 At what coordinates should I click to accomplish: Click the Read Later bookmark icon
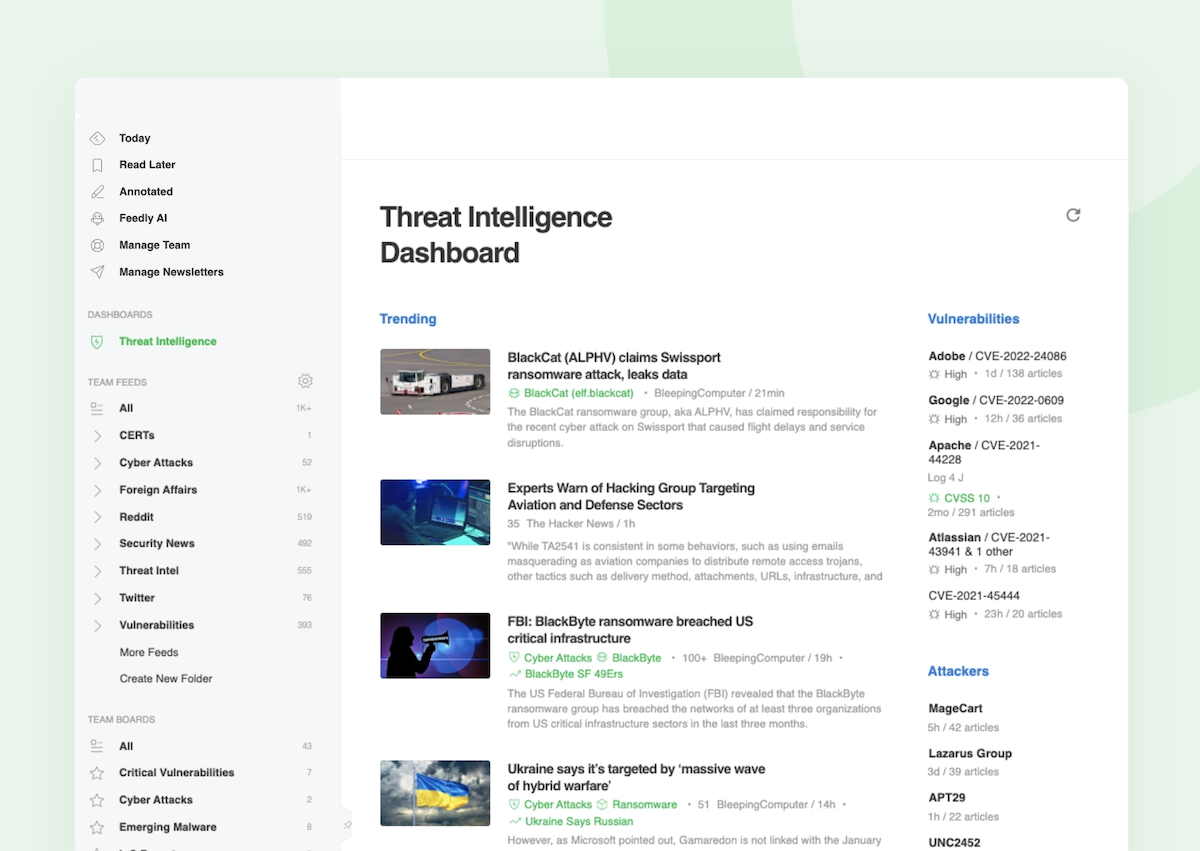tap(97, 165)
